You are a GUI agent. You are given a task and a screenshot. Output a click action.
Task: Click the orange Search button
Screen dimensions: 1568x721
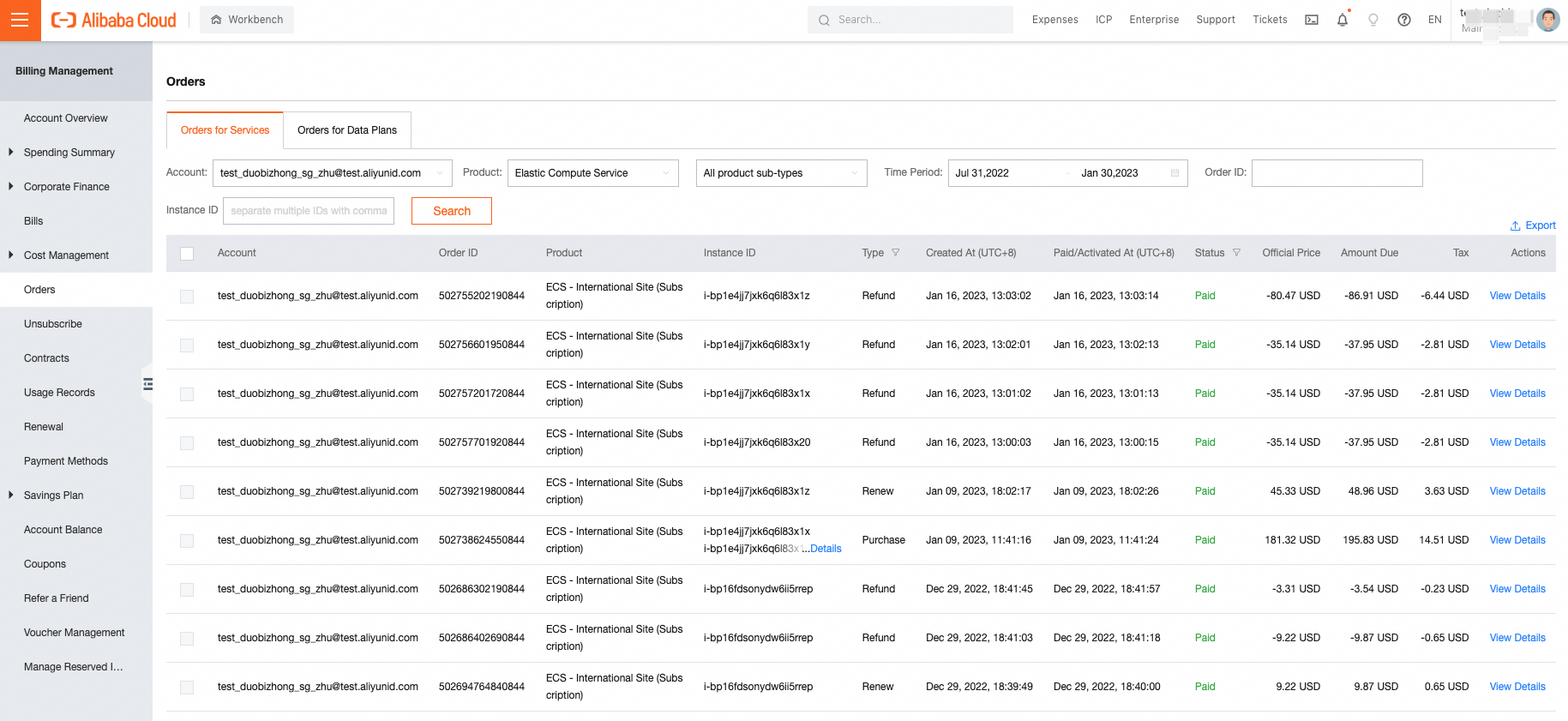452,211
